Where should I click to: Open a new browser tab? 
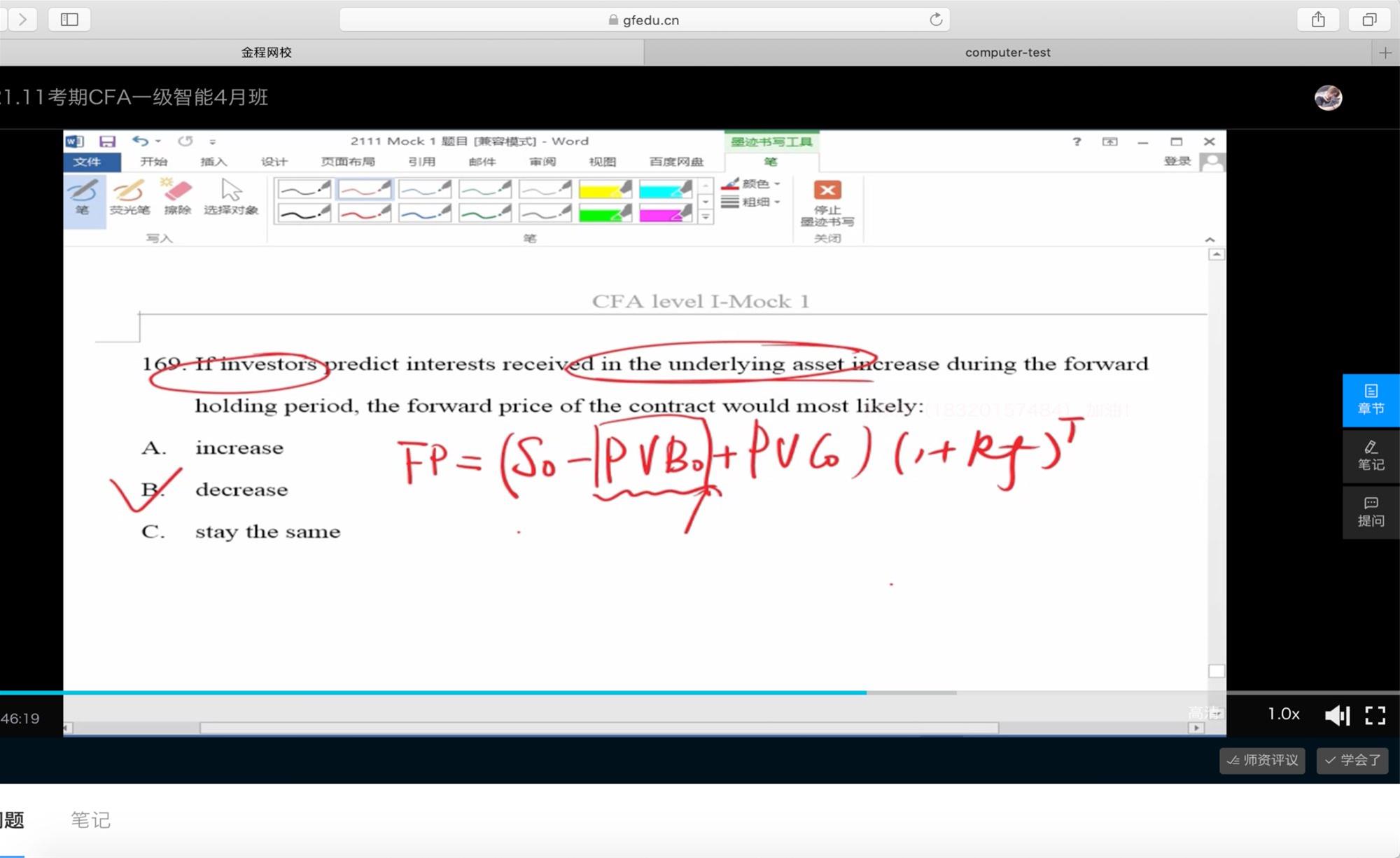1385,53
